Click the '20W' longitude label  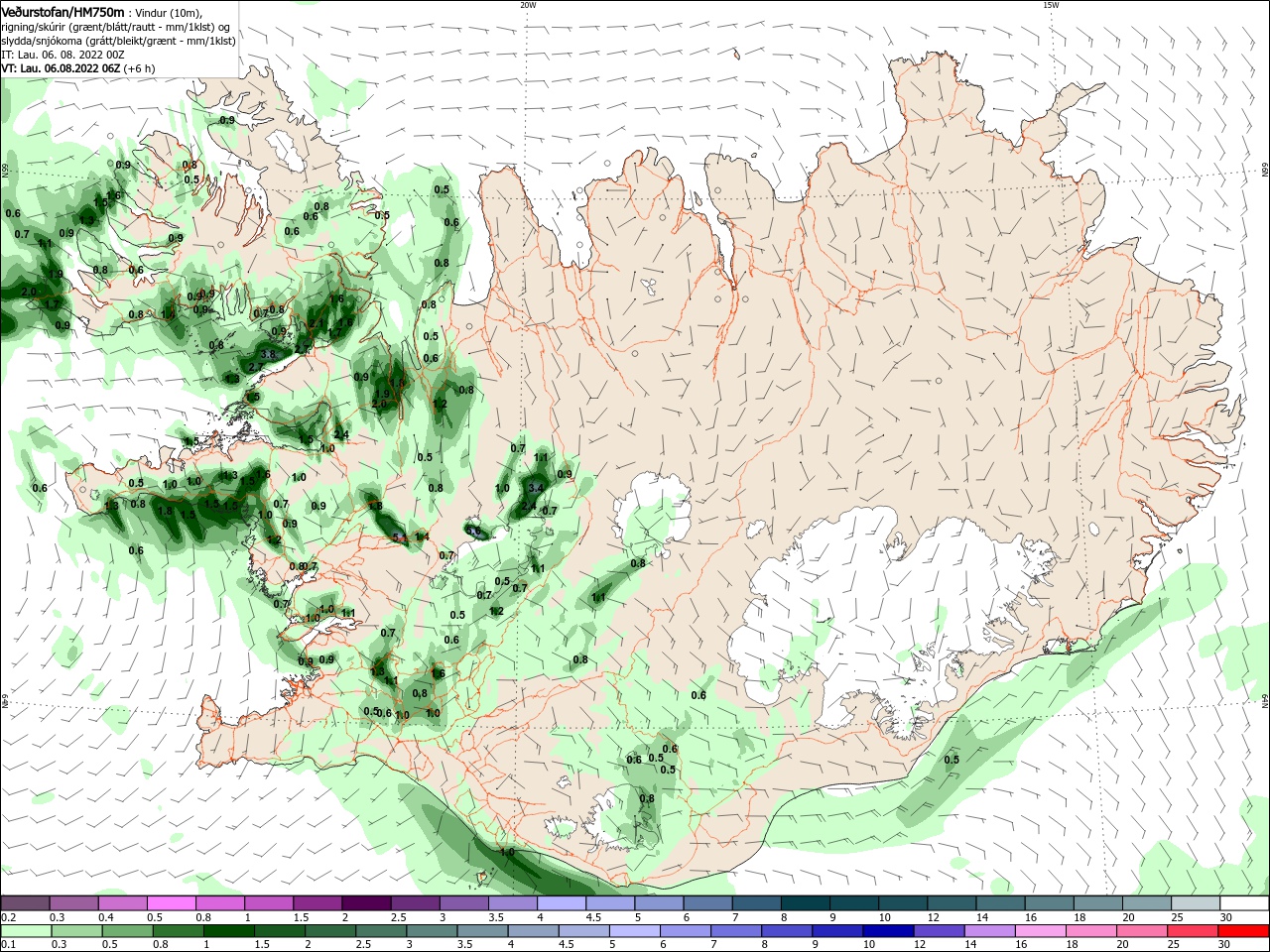528,5
